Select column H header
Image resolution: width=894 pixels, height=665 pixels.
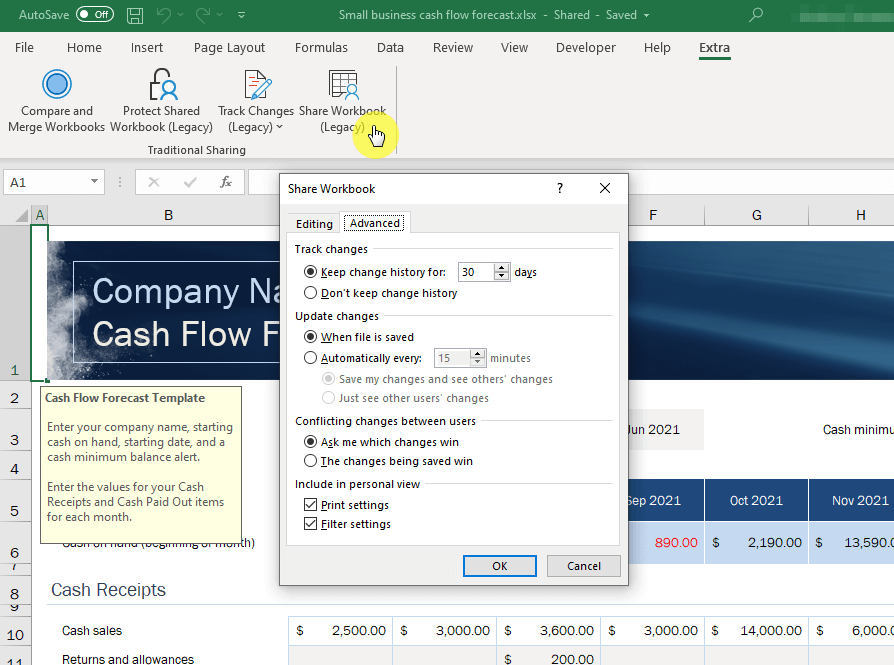(x=860, y=216)
